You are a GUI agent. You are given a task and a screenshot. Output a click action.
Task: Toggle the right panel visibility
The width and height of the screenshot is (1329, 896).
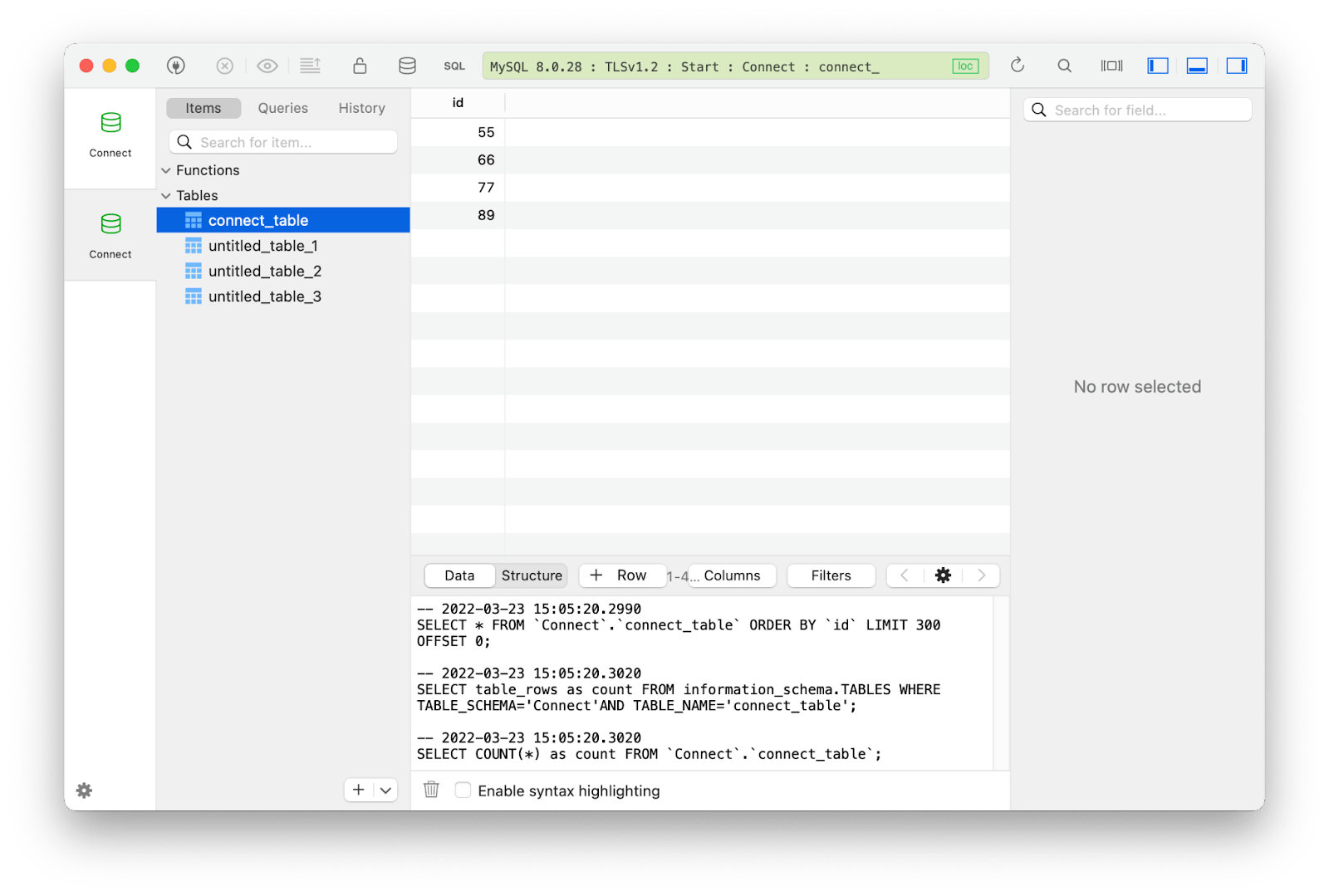coord(1237,66)
